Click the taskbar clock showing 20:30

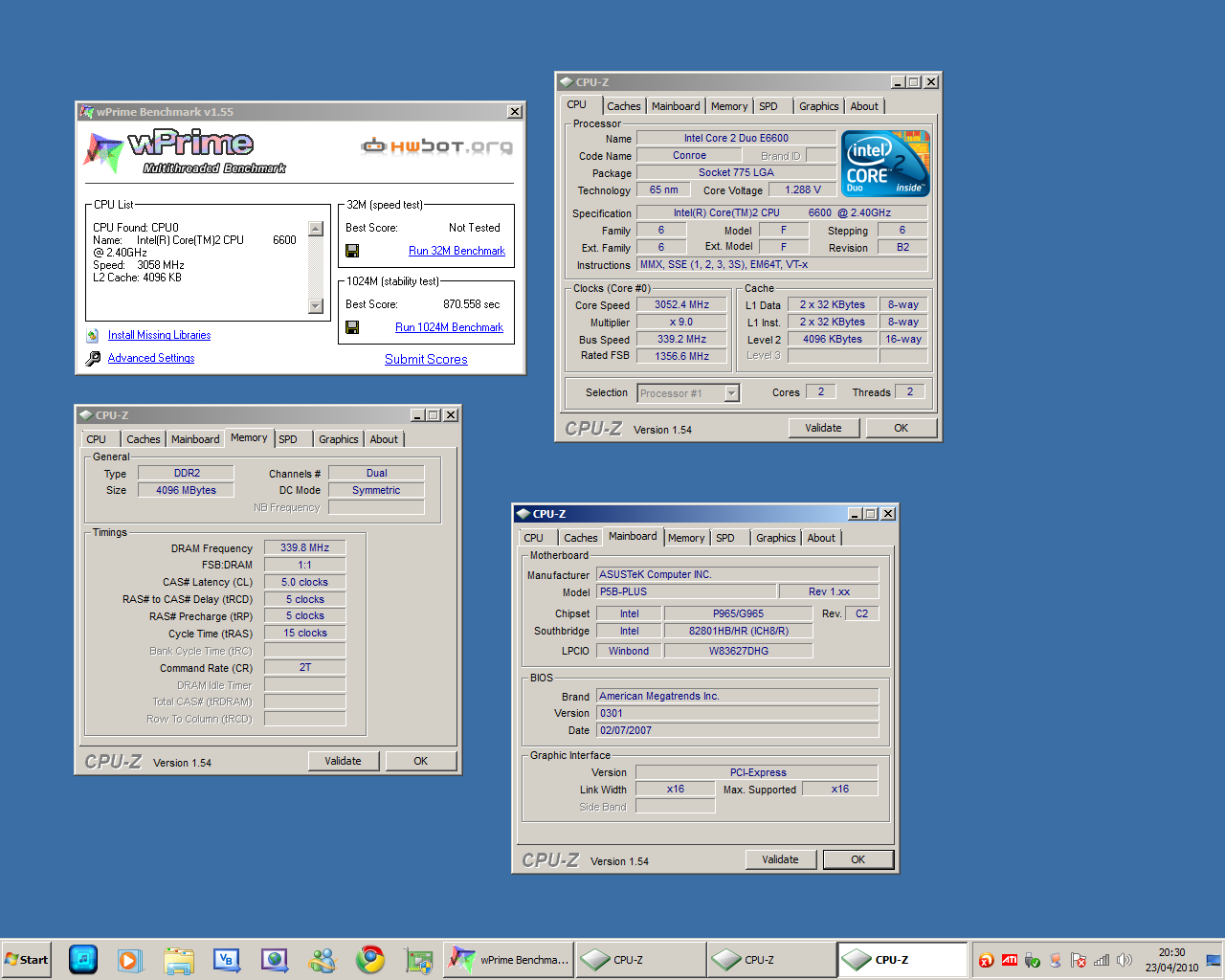coord(1171,960)
